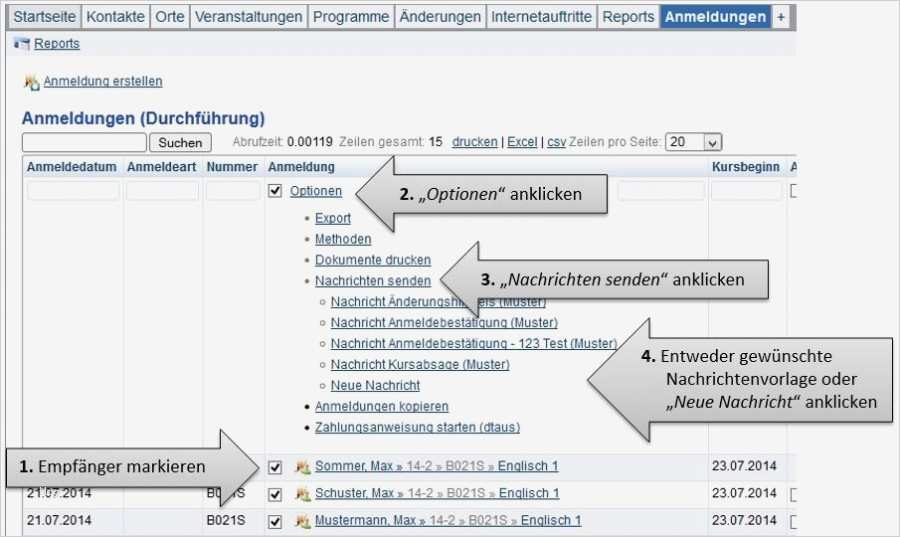Open the Export option

[333, 218]
